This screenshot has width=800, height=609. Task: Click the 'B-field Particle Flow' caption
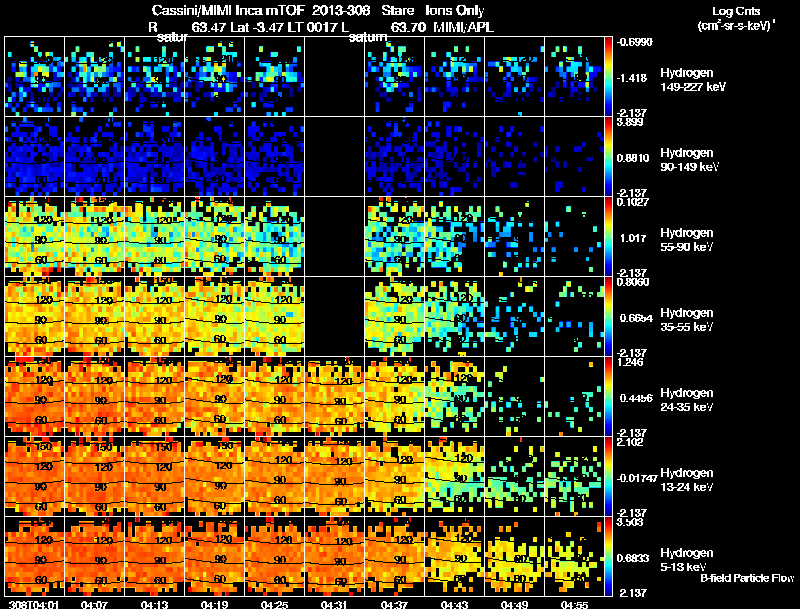point(747,578)
